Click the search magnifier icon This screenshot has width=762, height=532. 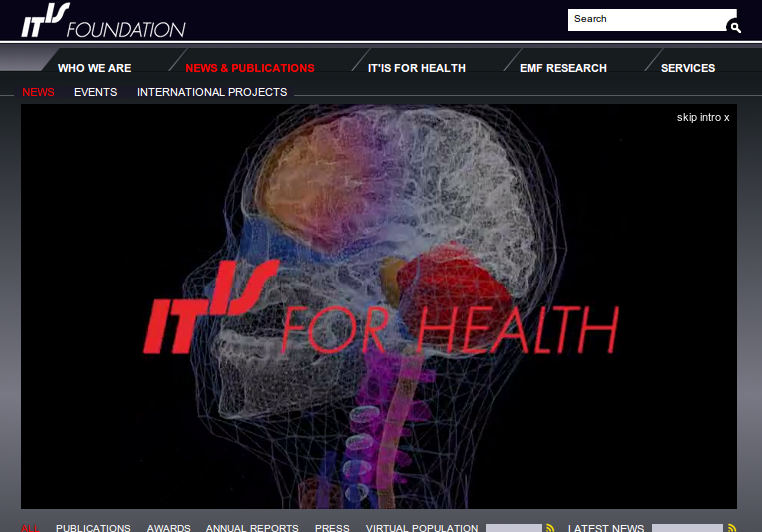pyautogui.click(x=735, y=27)
